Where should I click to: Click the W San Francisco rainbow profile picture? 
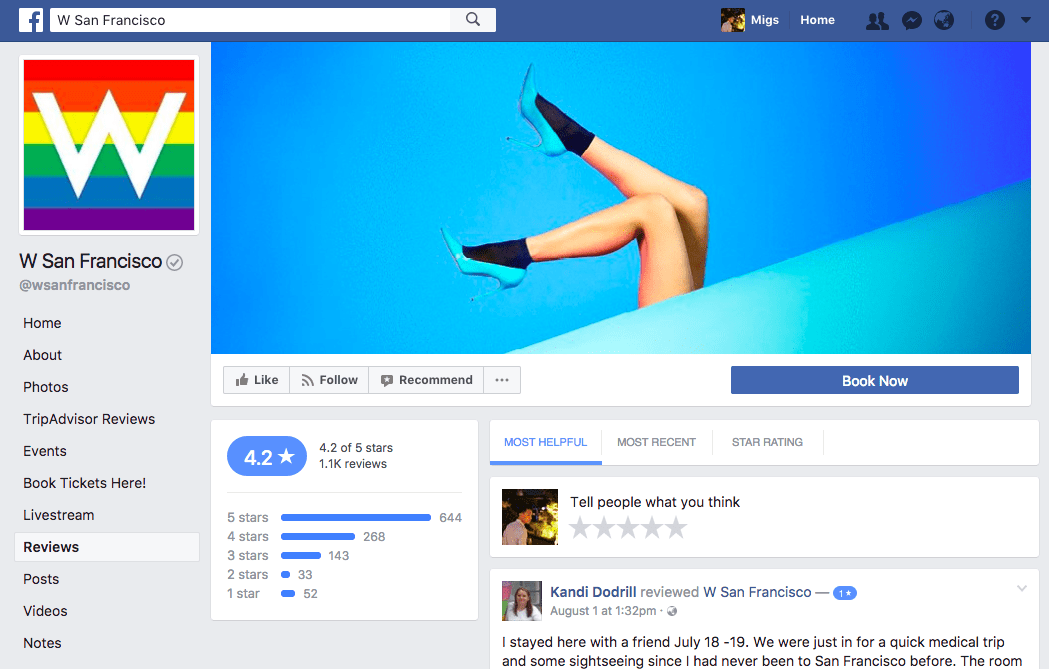(109, 145)
